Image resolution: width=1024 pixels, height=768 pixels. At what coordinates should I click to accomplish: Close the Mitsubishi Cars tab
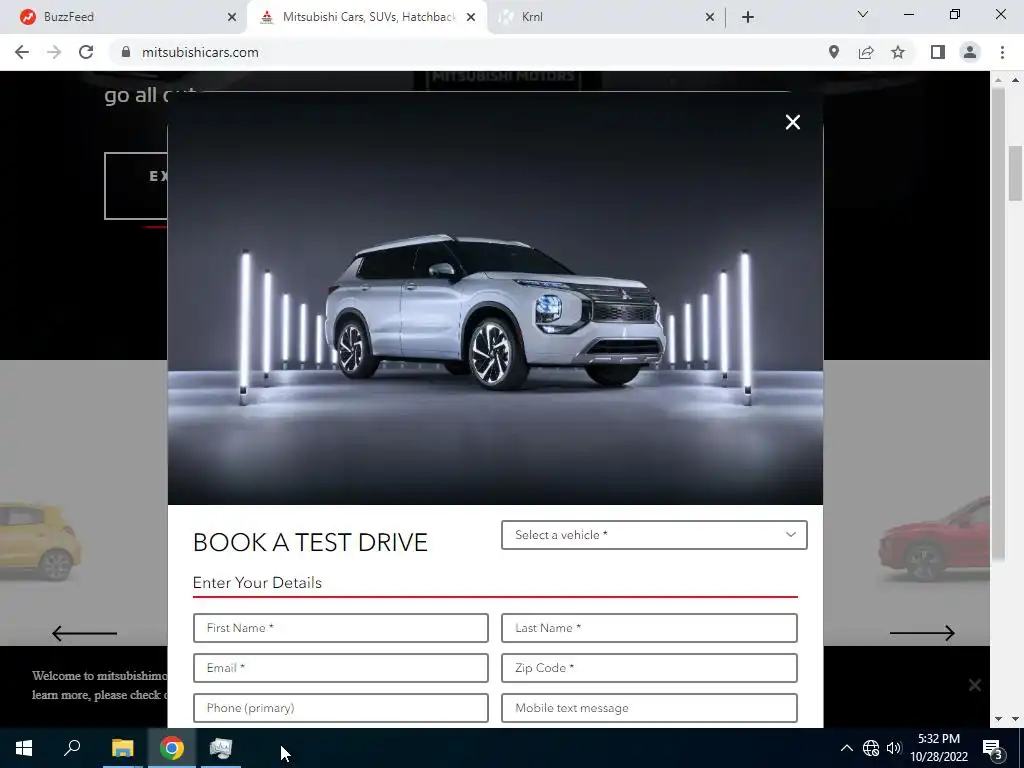click(x=471, y=17)
